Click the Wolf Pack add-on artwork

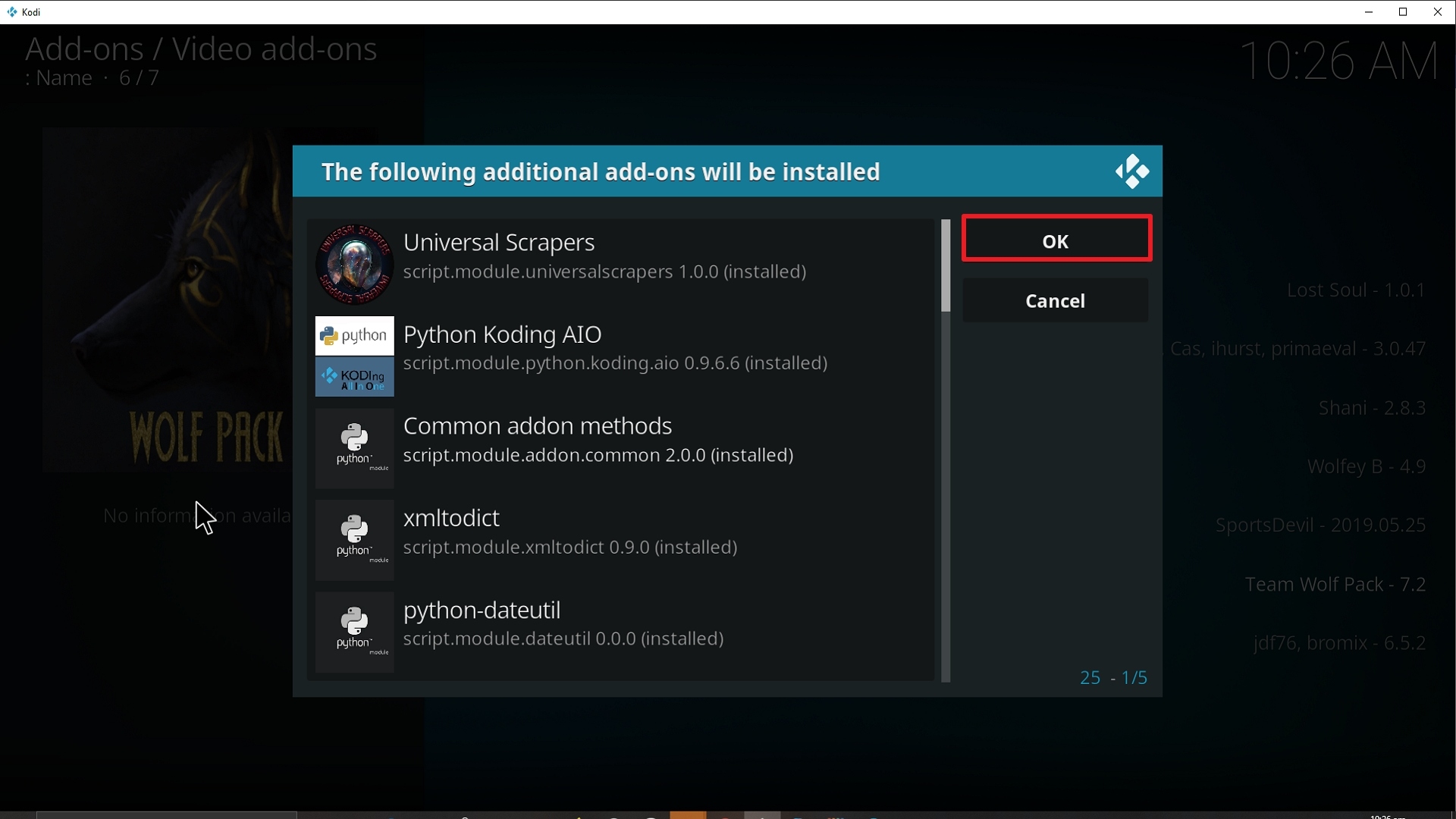pos(167,300)
